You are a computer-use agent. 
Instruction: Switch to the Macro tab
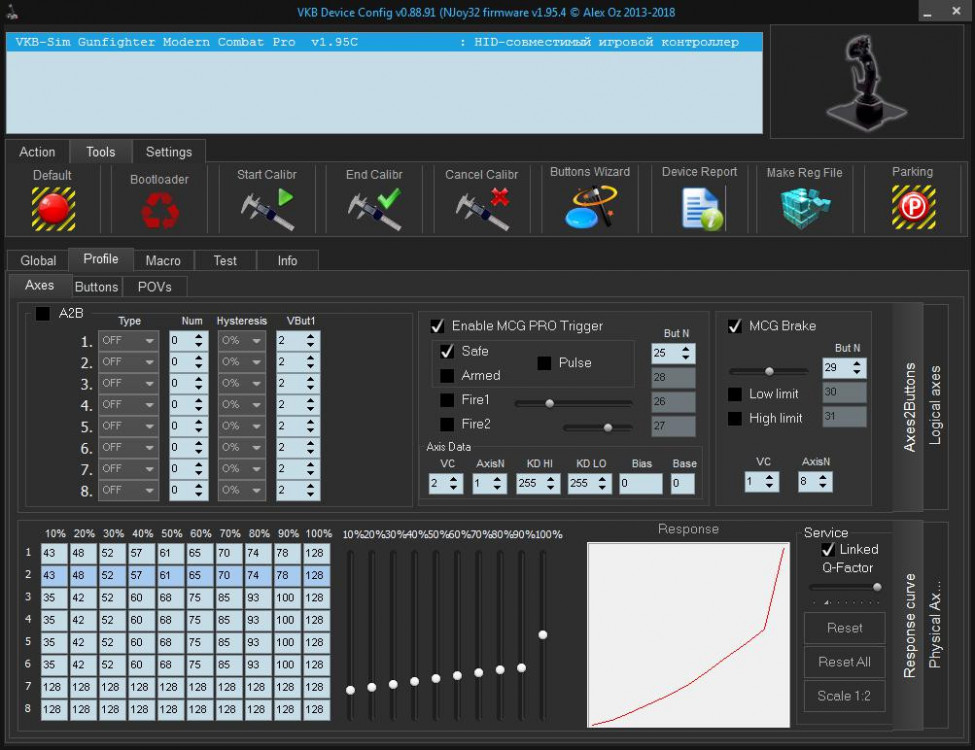coord(163,260)
